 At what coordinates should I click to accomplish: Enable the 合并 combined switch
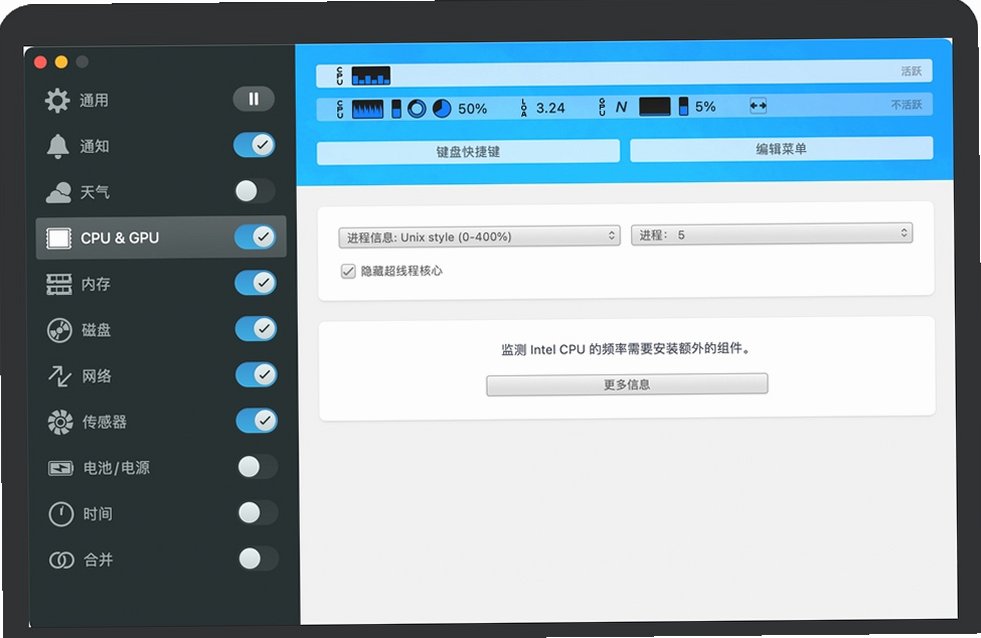(x=258, y=559)
